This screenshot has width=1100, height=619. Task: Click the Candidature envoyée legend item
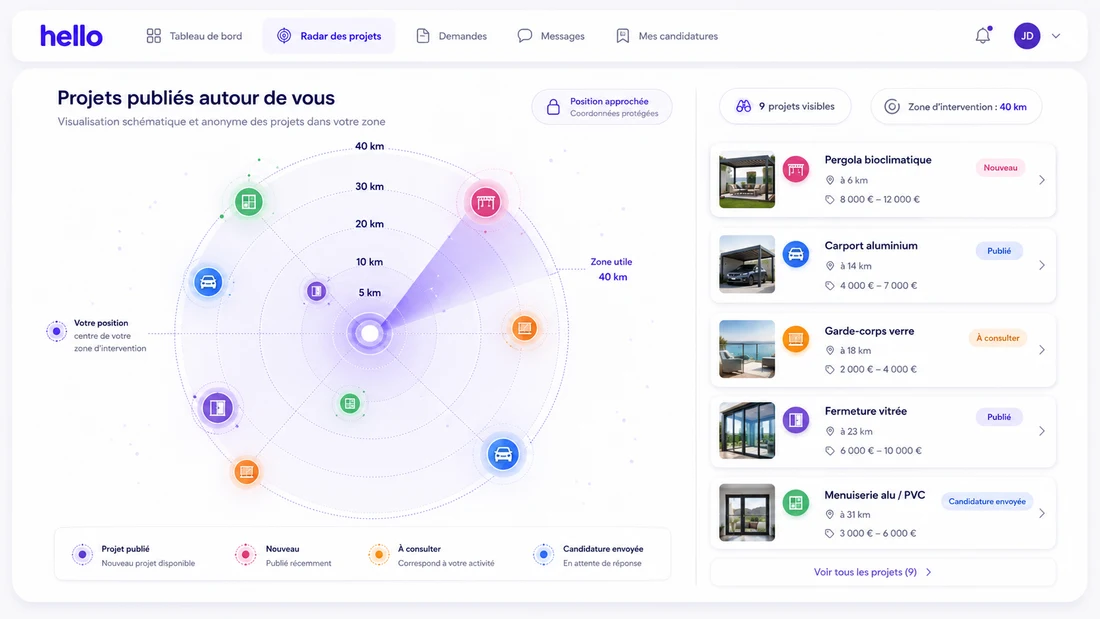click(588, 555)
